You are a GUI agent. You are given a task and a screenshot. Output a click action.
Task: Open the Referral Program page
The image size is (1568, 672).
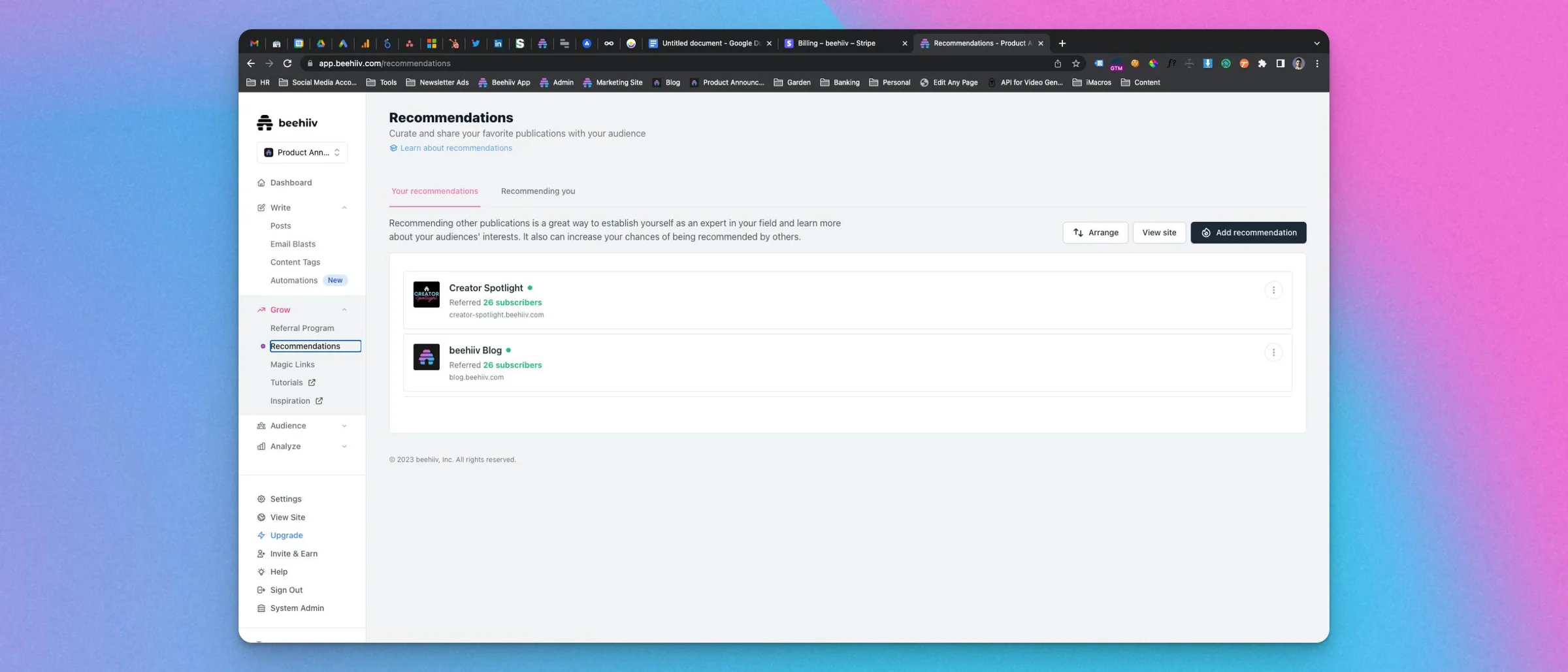302,328
